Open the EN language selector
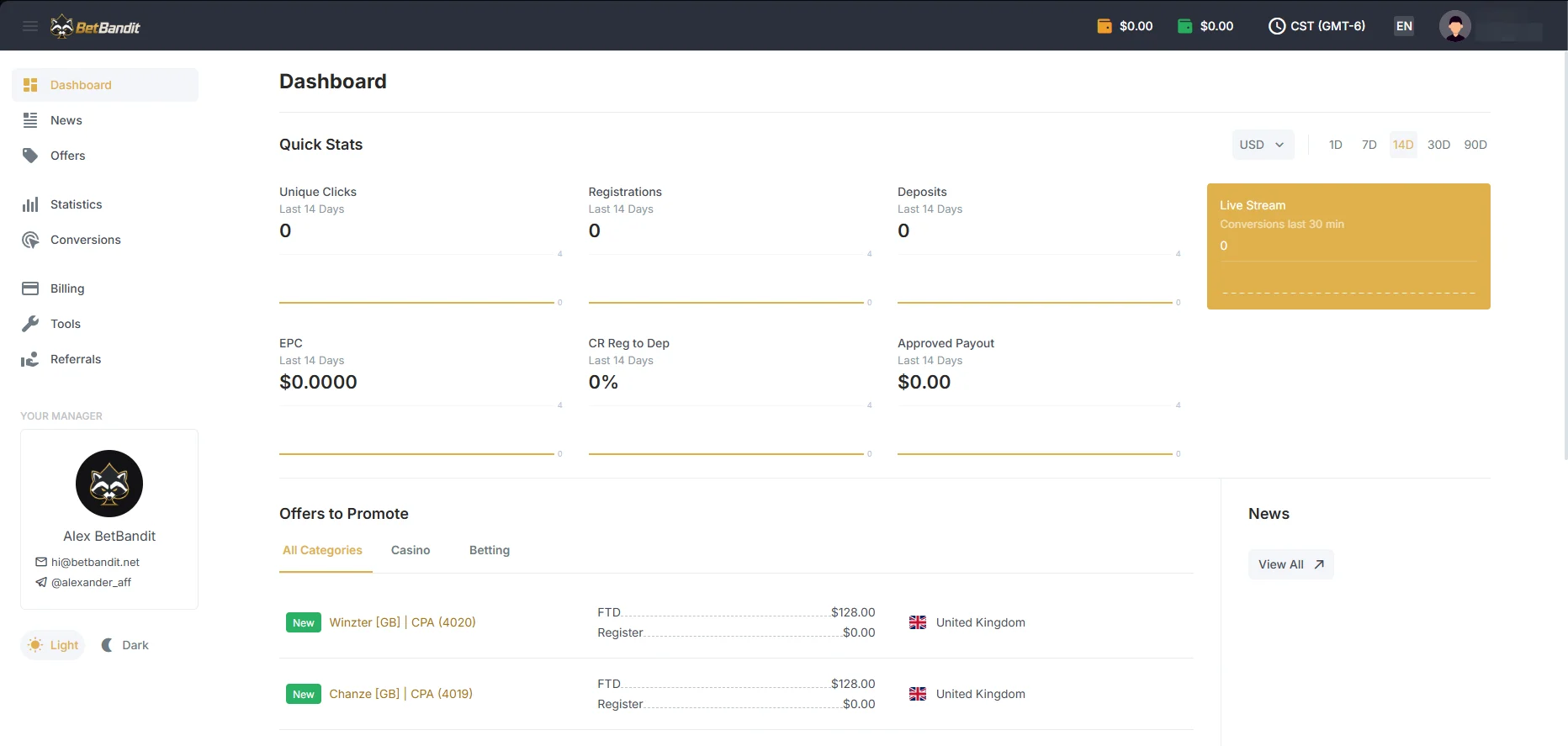 (x=1405, y=26)
